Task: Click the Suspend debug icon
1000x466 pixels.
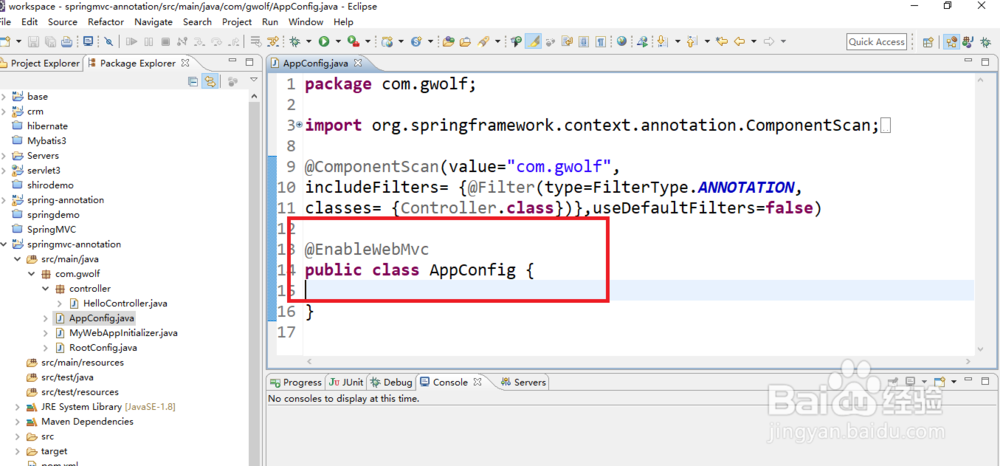Action: click(x=149, y=41)
